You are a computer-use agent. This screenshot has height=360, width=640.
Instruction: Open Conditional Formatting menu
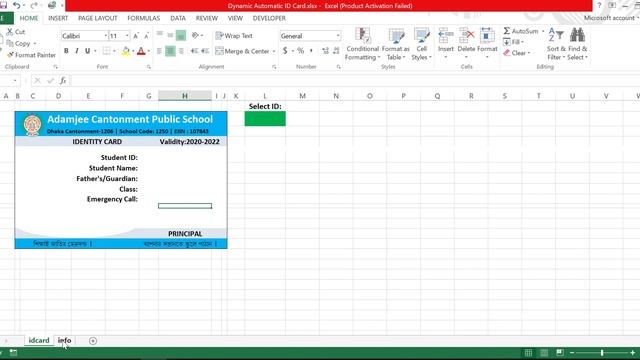point(362,44)
